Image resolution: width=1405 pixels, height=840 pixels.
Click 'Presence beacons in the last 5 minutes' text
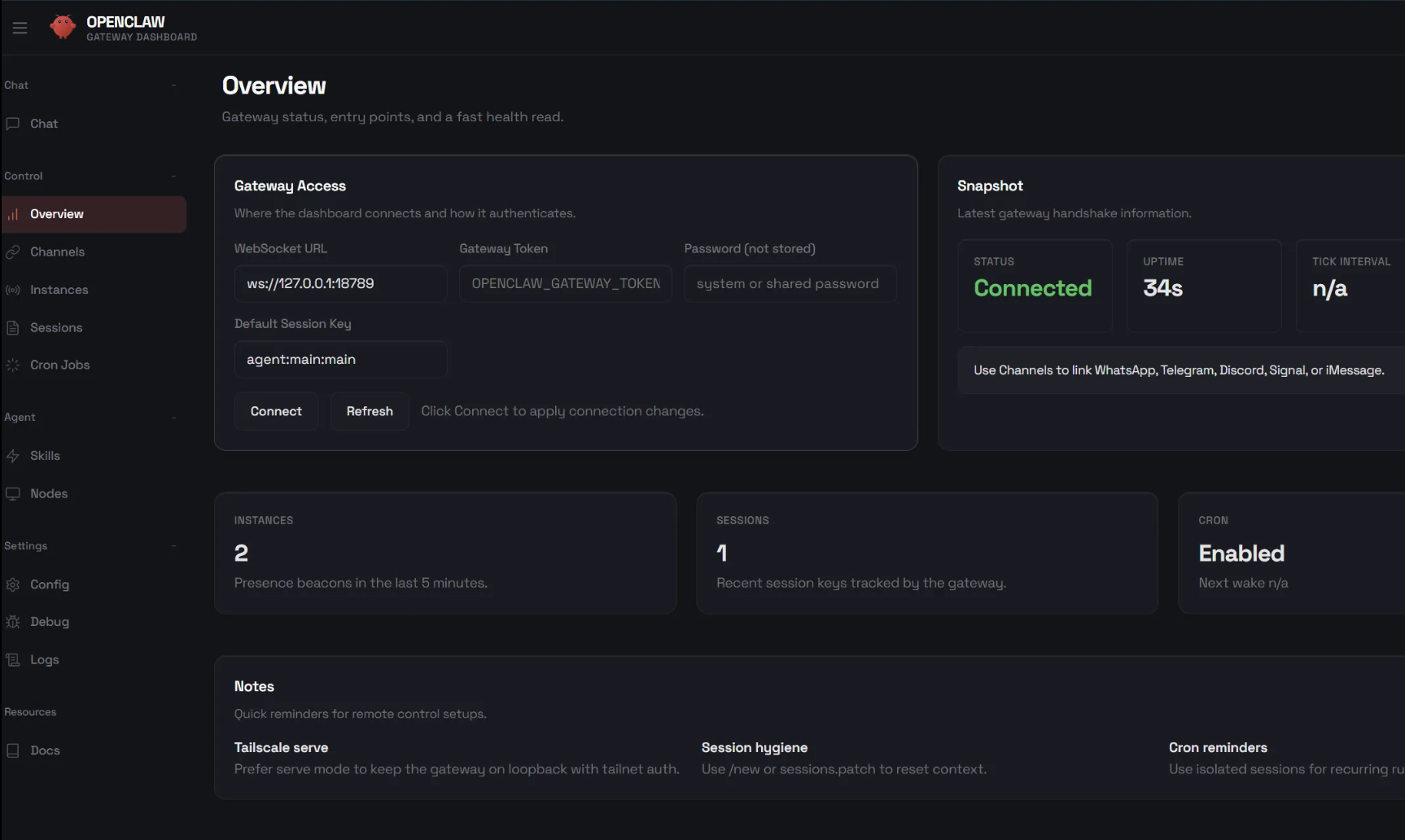(x=361, y=583)
